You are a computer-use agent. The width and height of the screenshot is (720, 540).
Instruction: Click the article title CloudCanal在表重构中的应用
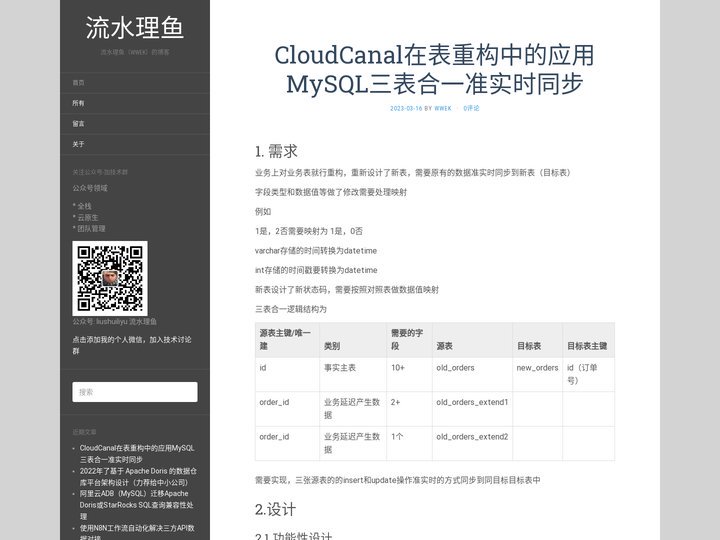(x=434, y=69)
